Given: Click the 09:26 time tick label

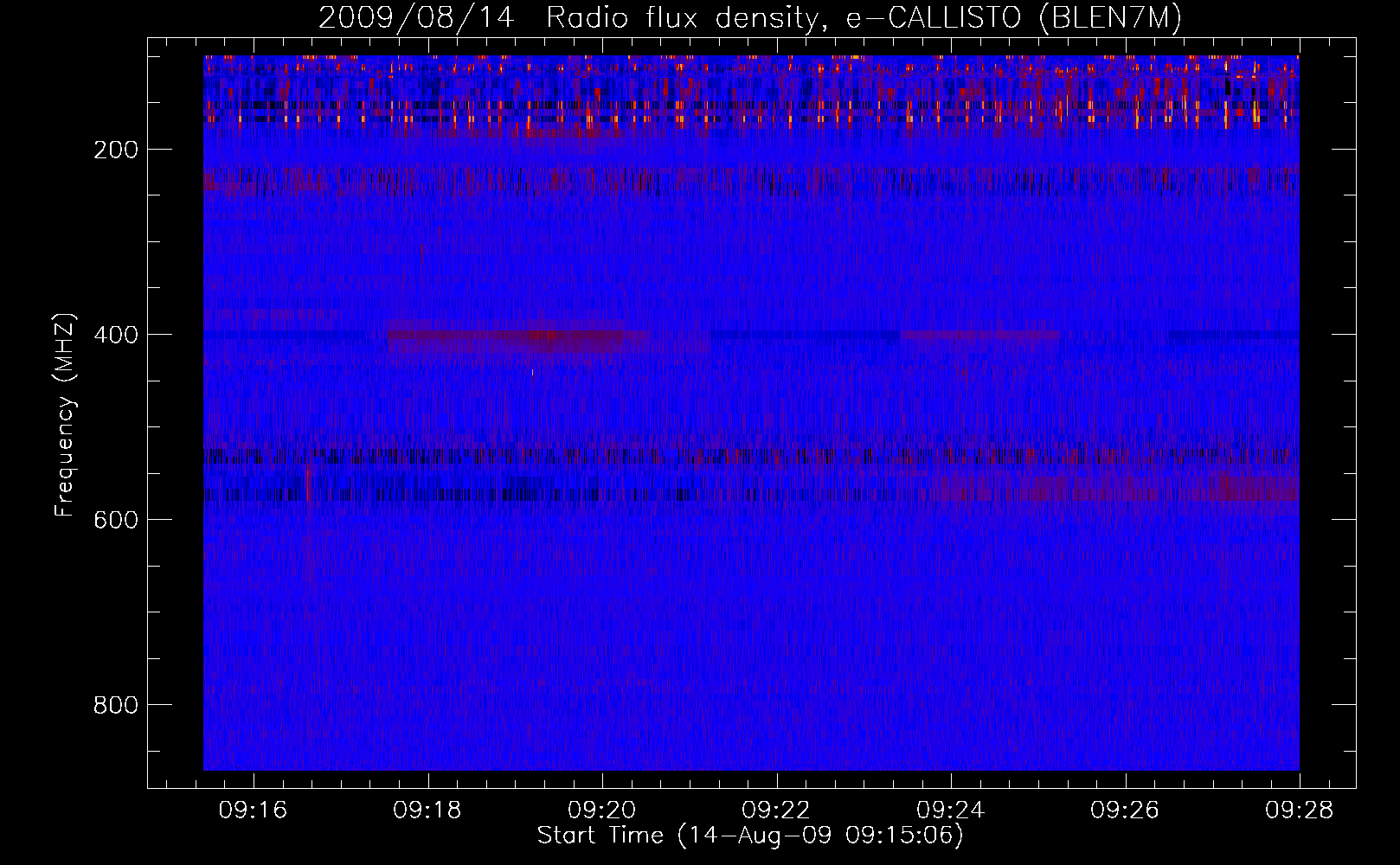Looking at the screenshot, I should click(1125, 811).
